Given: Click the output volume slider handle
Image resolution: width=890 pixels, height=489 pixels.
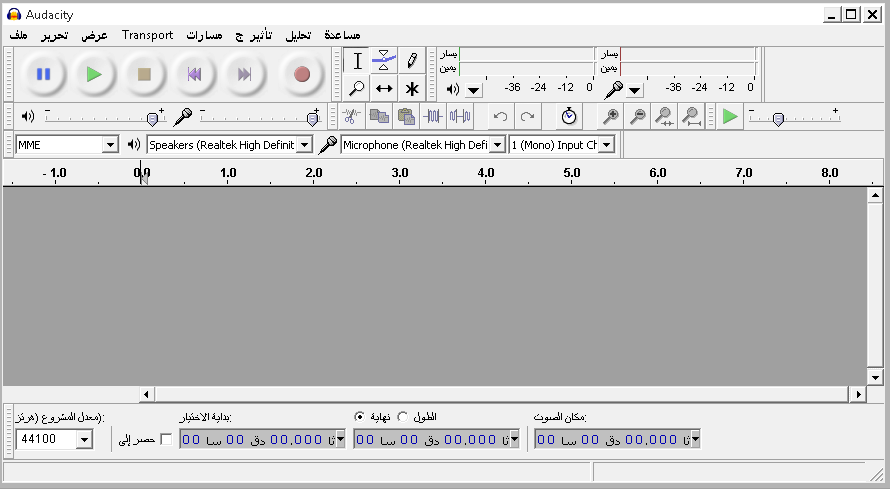Looking at the screenshot, I should click(x=152, y=119).
